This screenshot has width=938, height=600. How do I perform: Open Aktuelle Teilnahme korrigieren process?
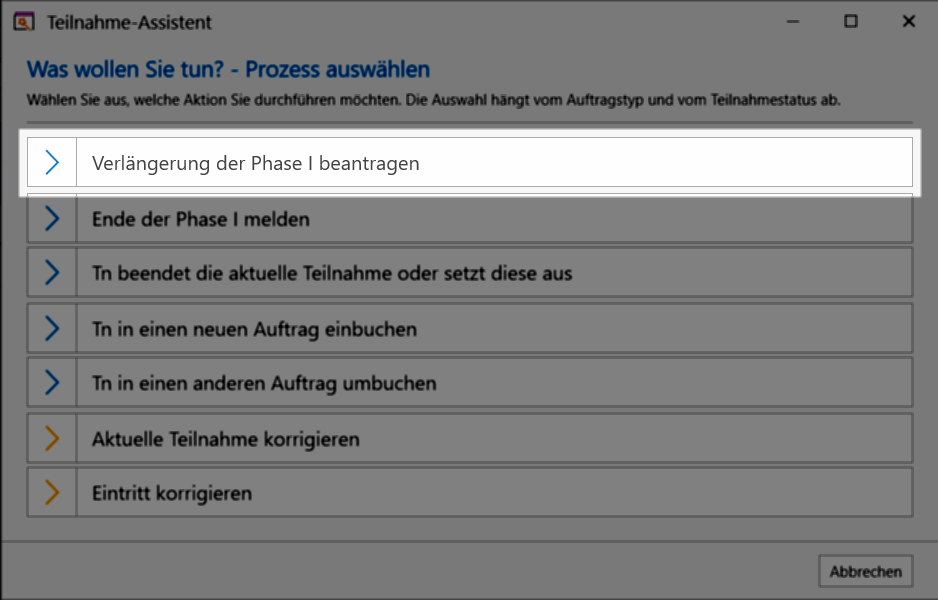coord(225,439)
